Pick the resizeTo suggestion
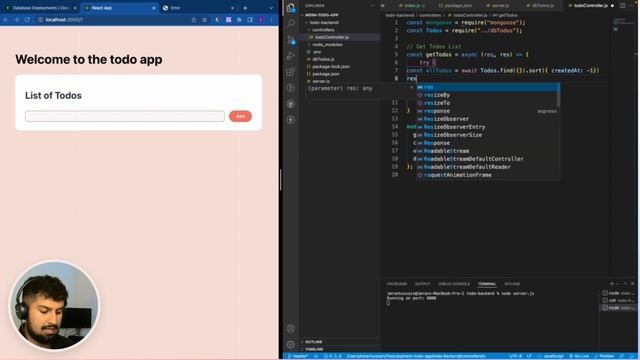Image resolution: width=640 pixels, height=360 pixels. tap(487, 103)
